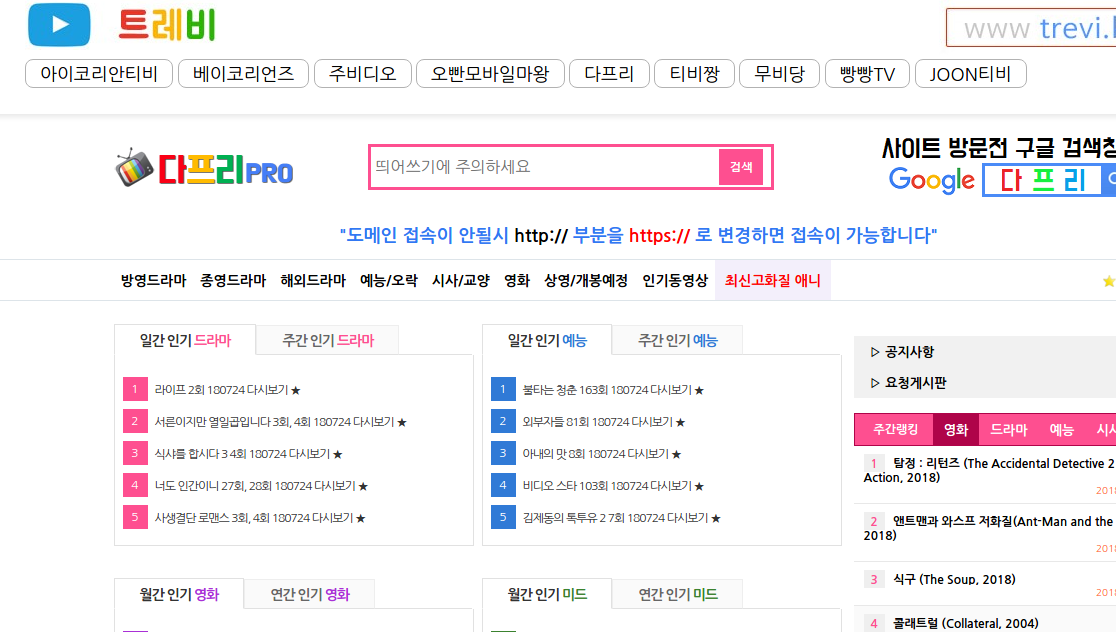Open drama link 사생결단 로맨스 3회, 4회
The image size is (1116, 632).
tap(260, 518)
